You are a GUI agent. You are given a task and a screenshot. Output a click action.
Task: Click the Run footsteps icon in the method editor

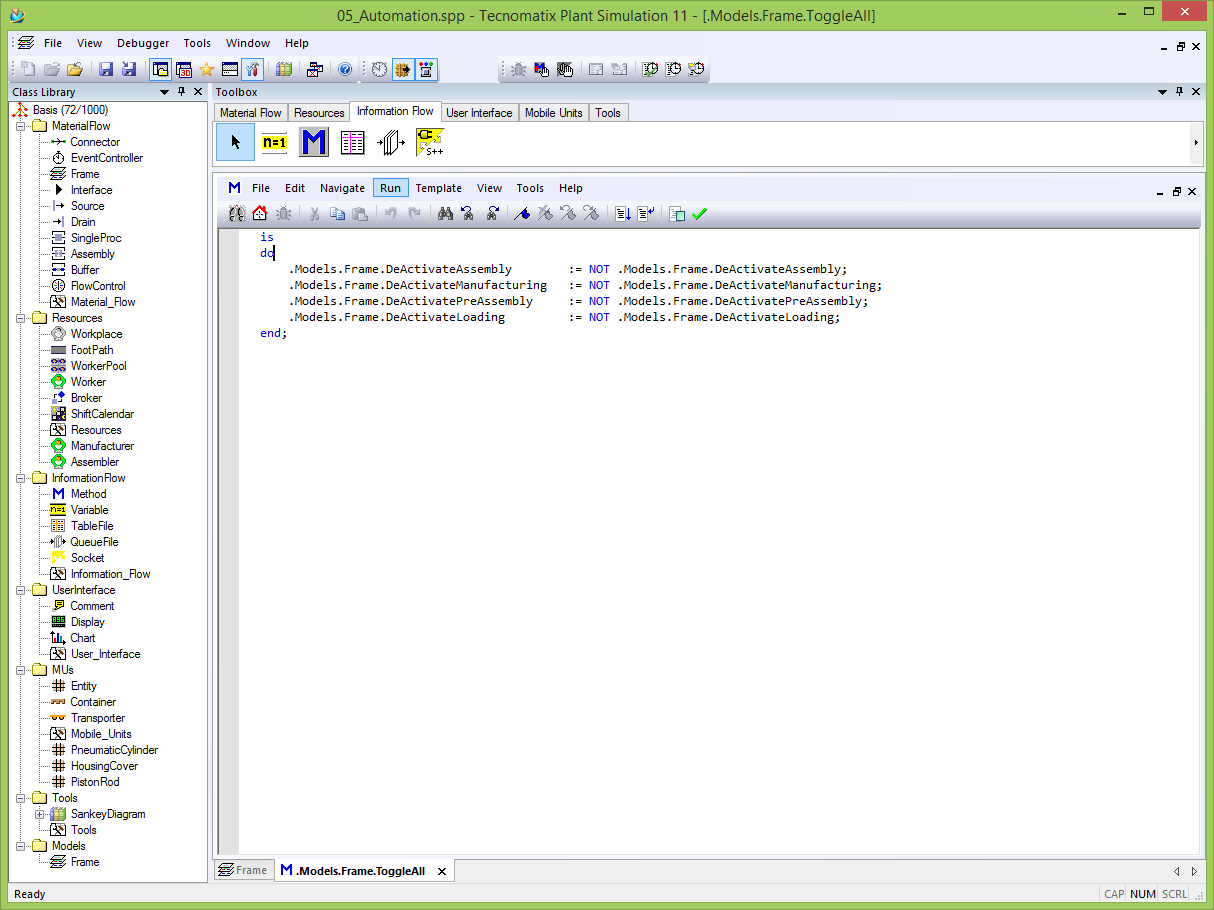click(237, 213)
